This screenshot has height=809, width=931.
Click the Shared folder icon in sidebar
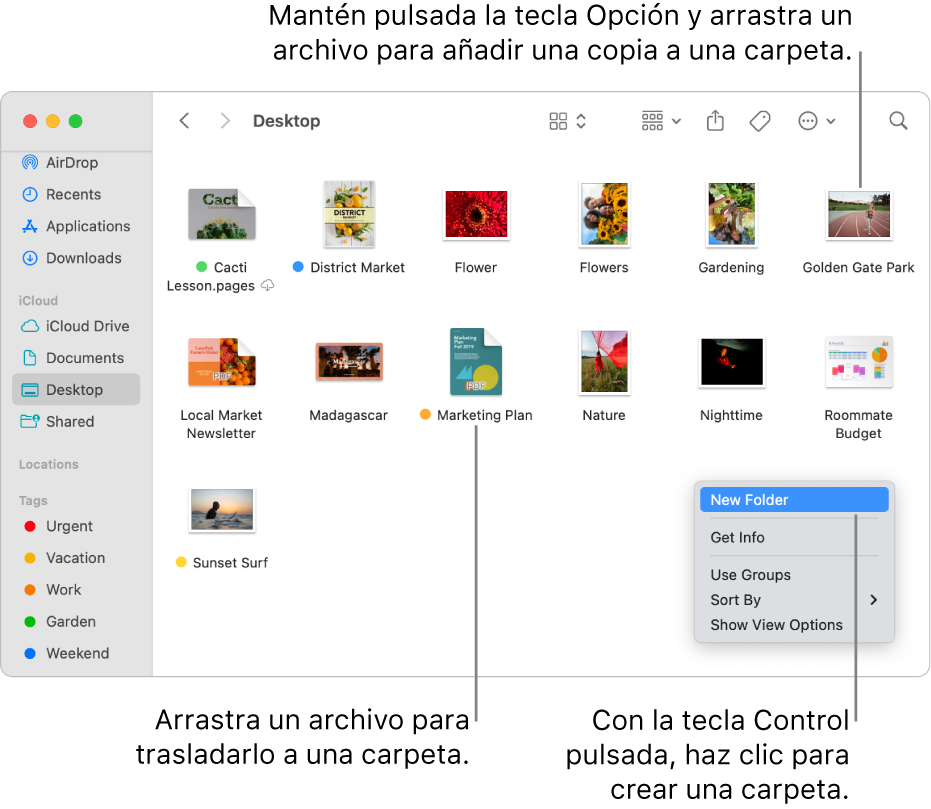30,421
